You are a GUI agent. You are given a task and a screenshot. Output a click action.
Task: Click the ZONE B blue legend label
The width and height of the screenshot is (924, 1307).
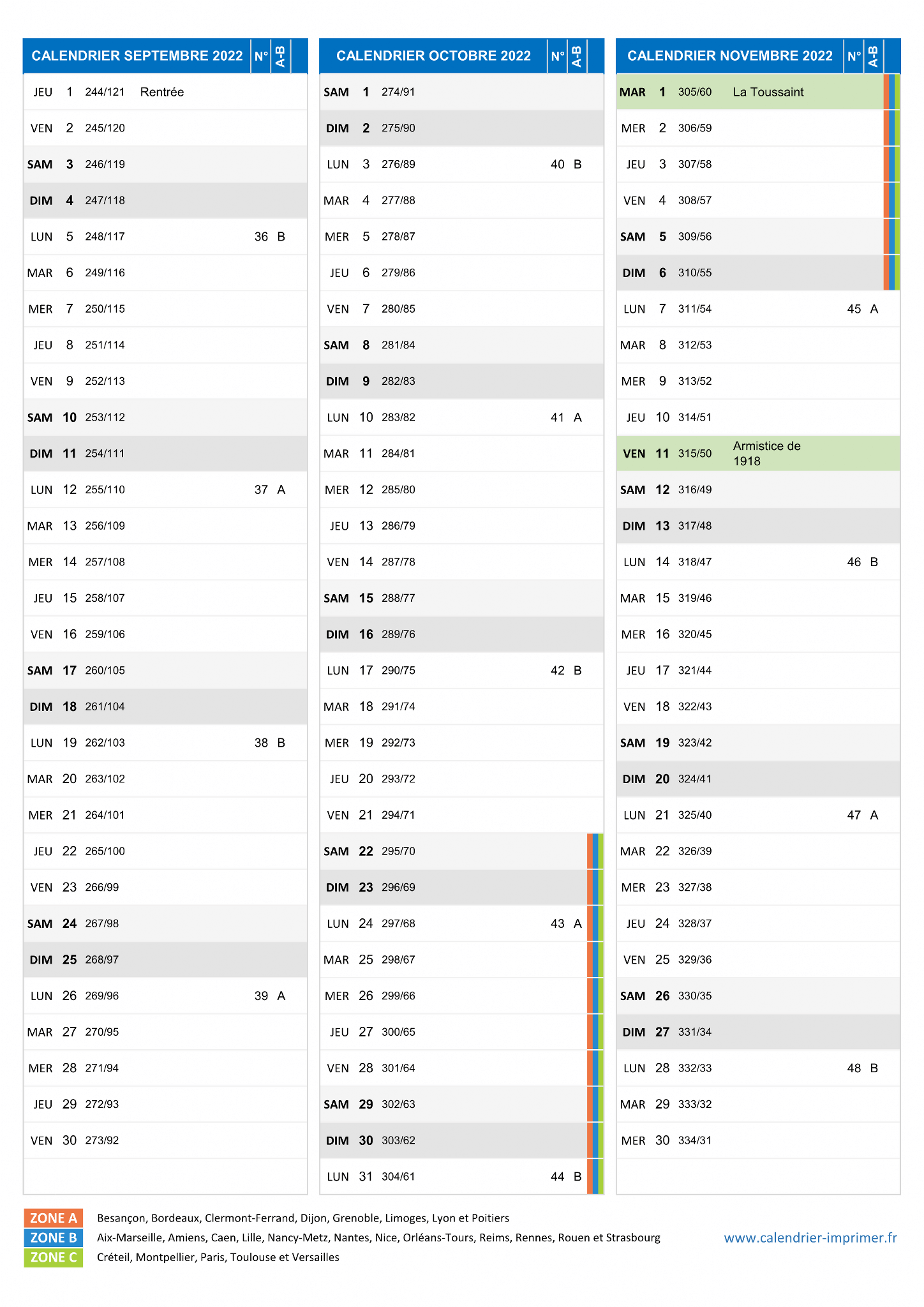point(54,1237)
